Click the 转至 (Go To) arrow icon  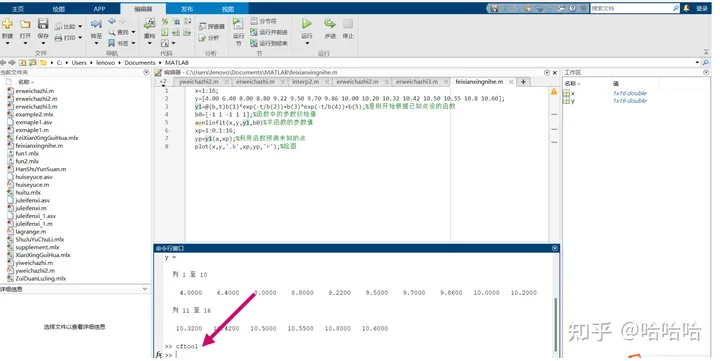coord(96,24)
